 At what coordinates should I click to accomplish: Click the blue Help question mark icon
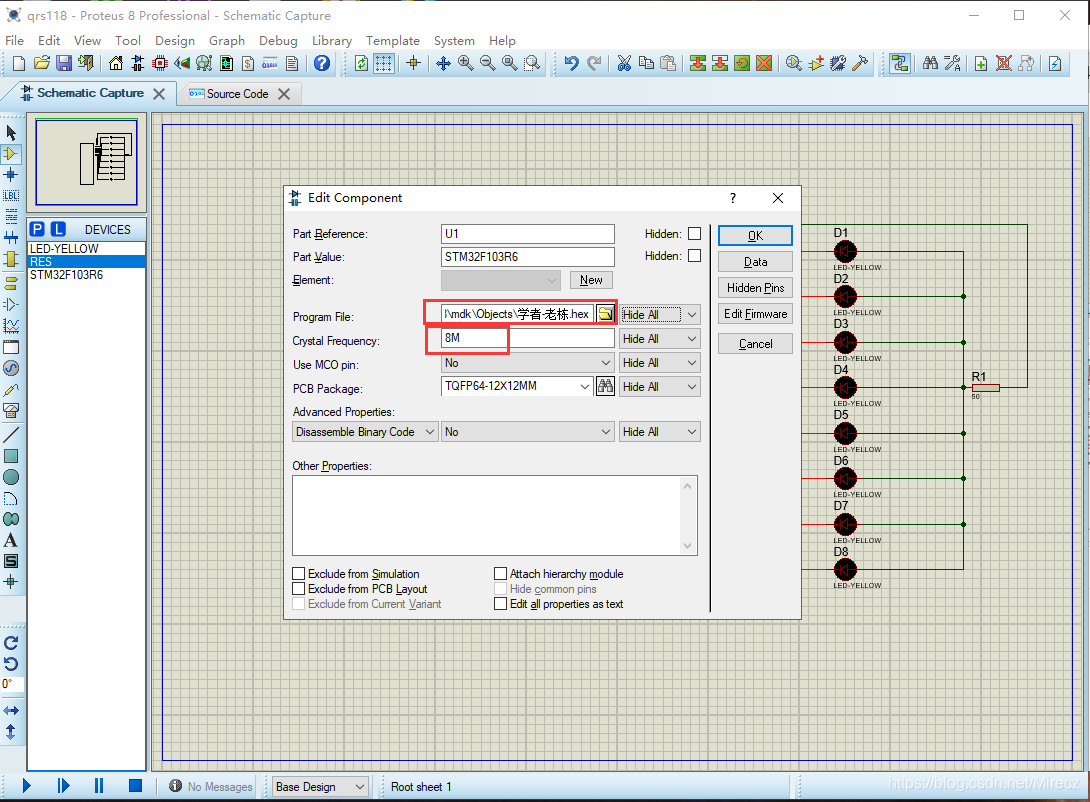pyautogui.click(x=321, y=63)
